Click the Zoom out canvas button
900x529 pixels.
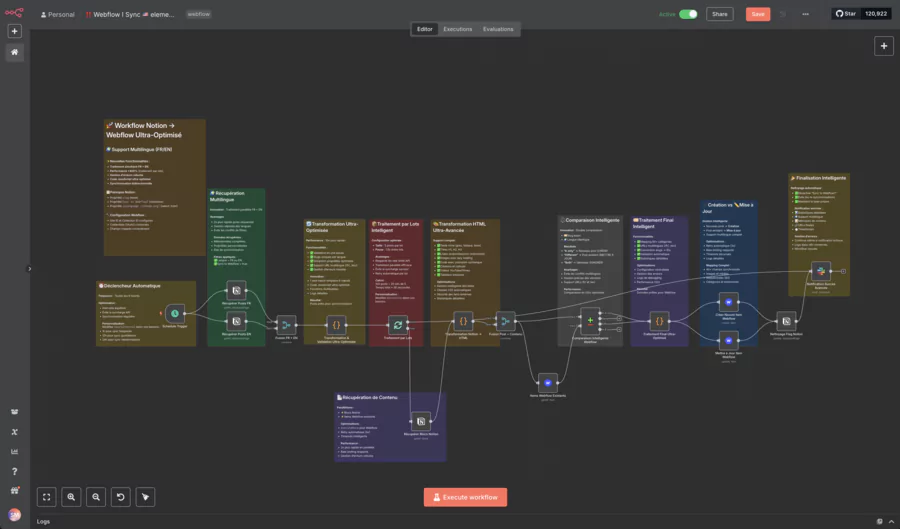pyautogui.click(x=96, y=497)
